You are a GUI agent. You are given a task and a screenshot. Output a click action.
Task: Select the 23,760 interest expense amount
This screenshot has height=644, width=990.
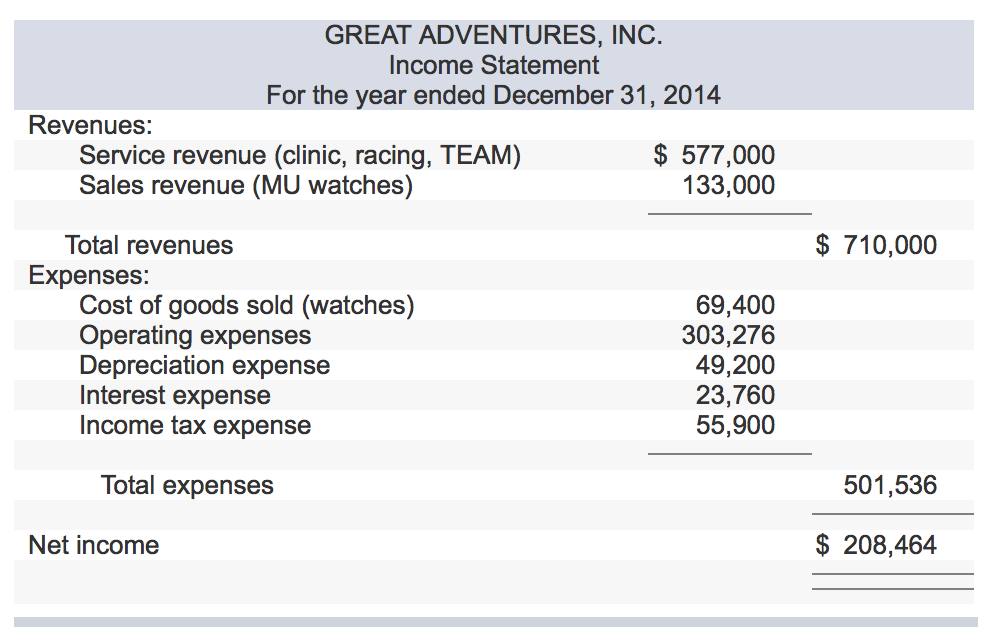click(736, 395)
